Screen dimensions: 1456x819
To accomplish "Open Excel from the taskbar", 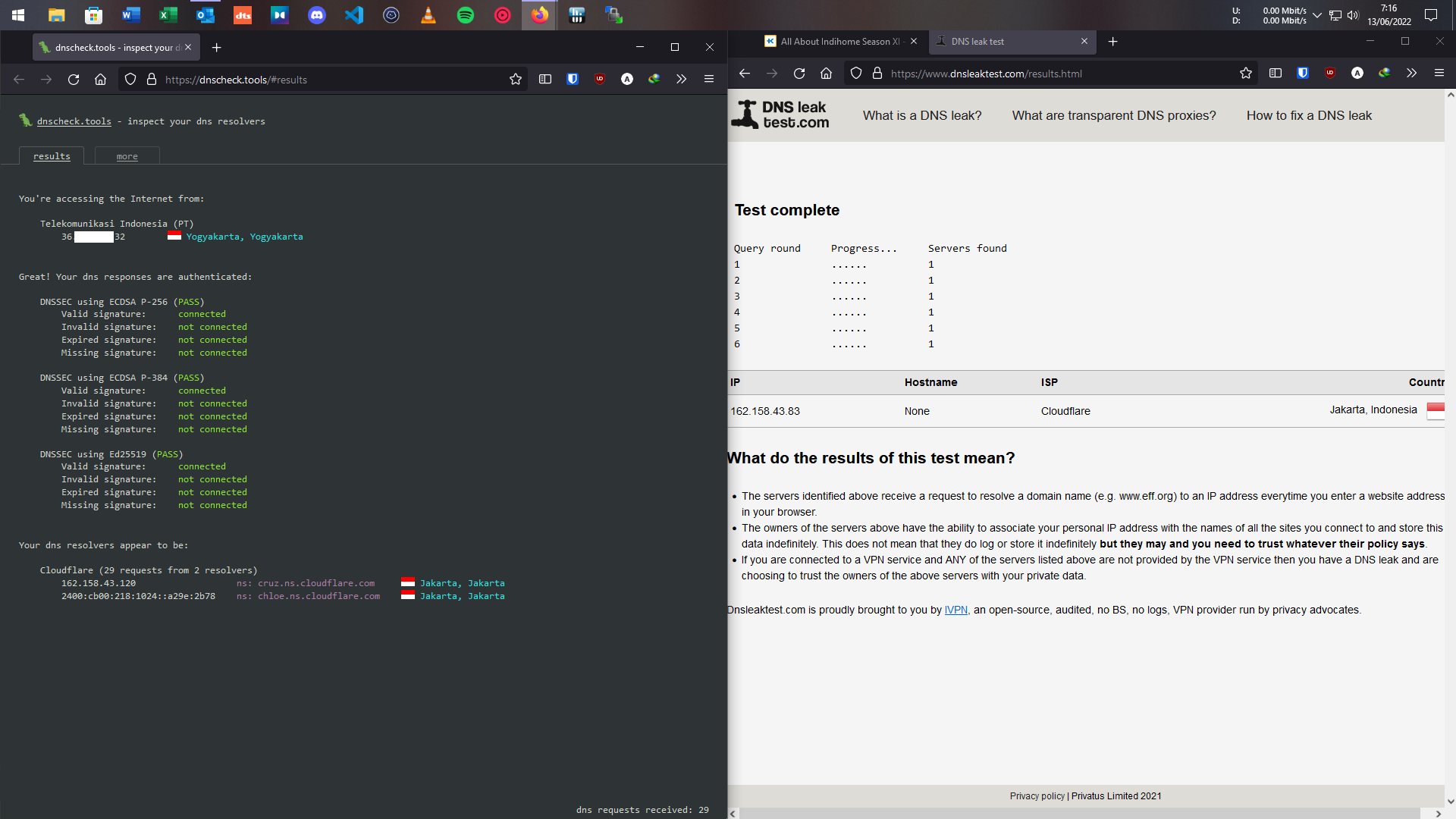I will pos(168,14).
